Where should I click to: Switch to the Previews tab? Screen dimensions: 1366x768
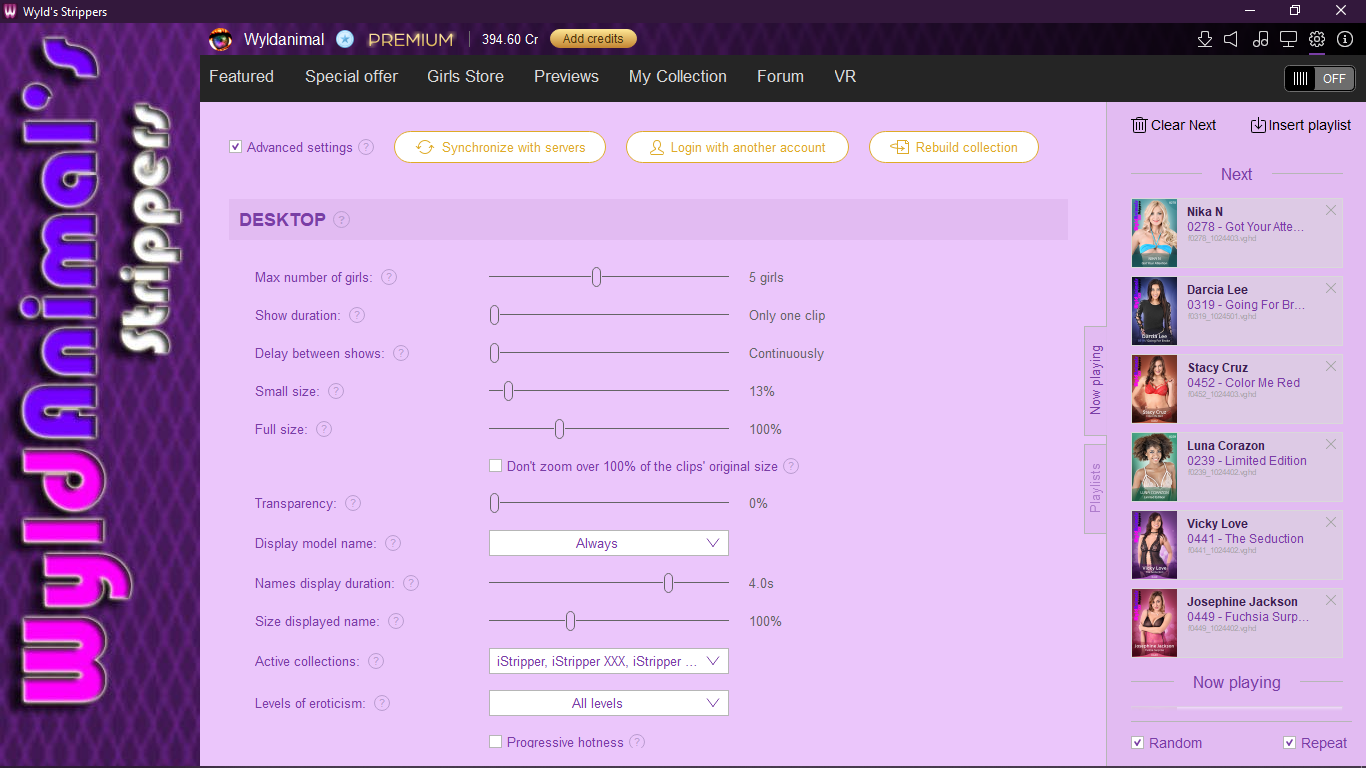pyautogui.click(x=566, y=76)
